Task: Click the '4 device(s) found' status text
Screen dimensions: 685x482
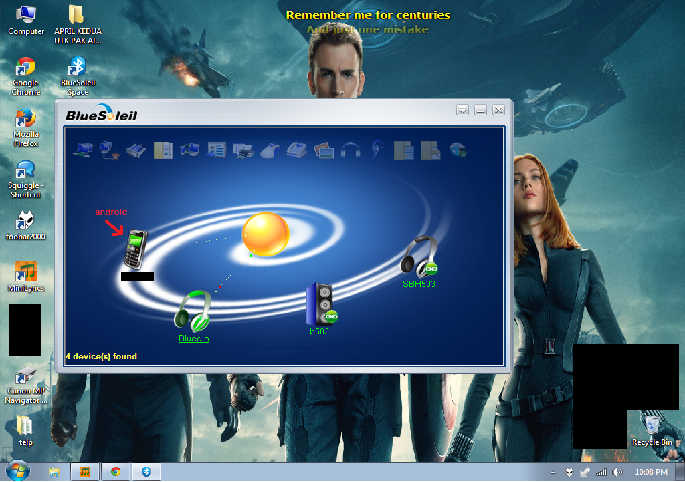Action: (101, 356)
